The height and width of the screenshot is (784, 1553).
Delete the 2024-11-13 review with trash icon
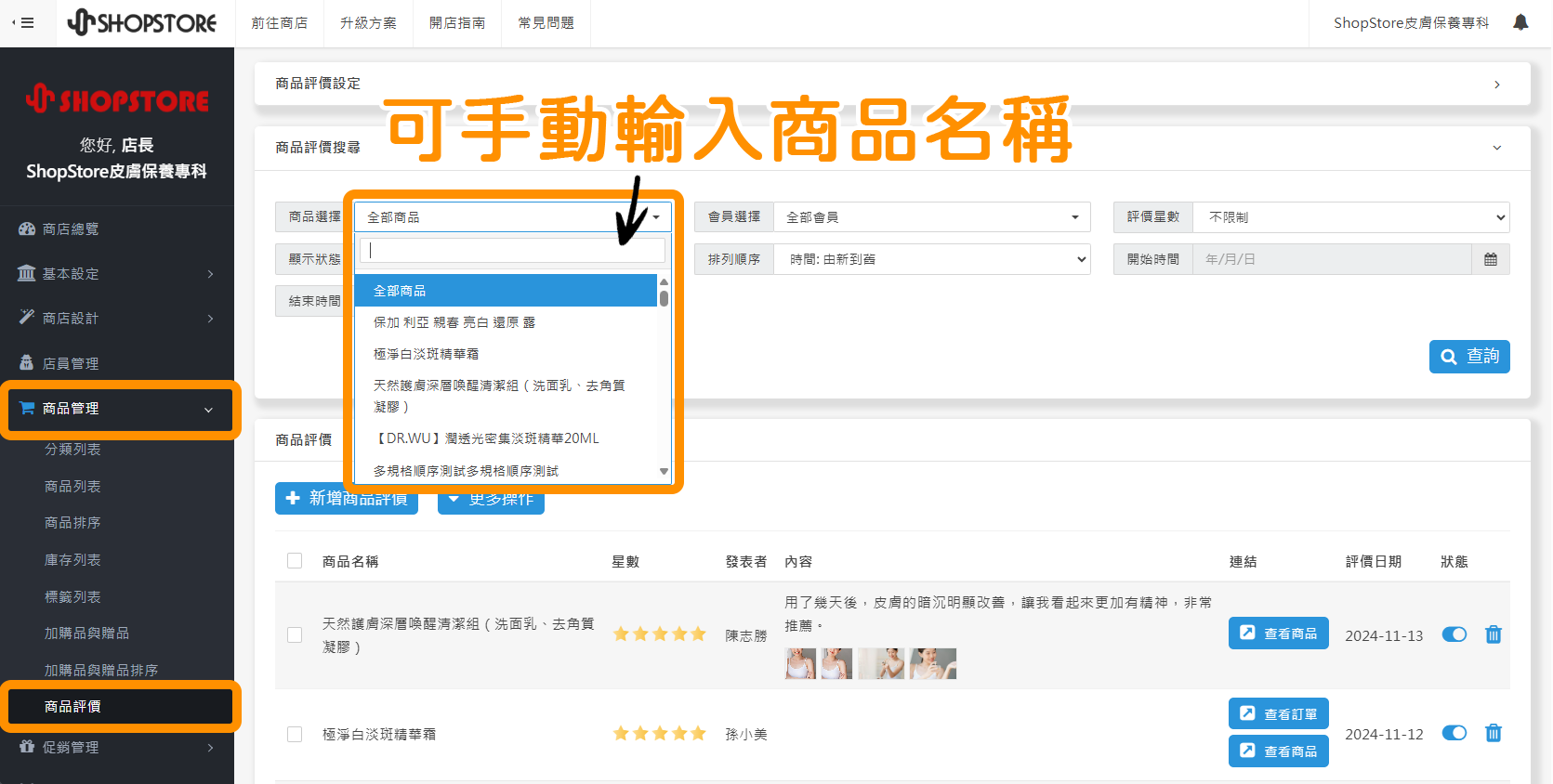(1494, 634)
